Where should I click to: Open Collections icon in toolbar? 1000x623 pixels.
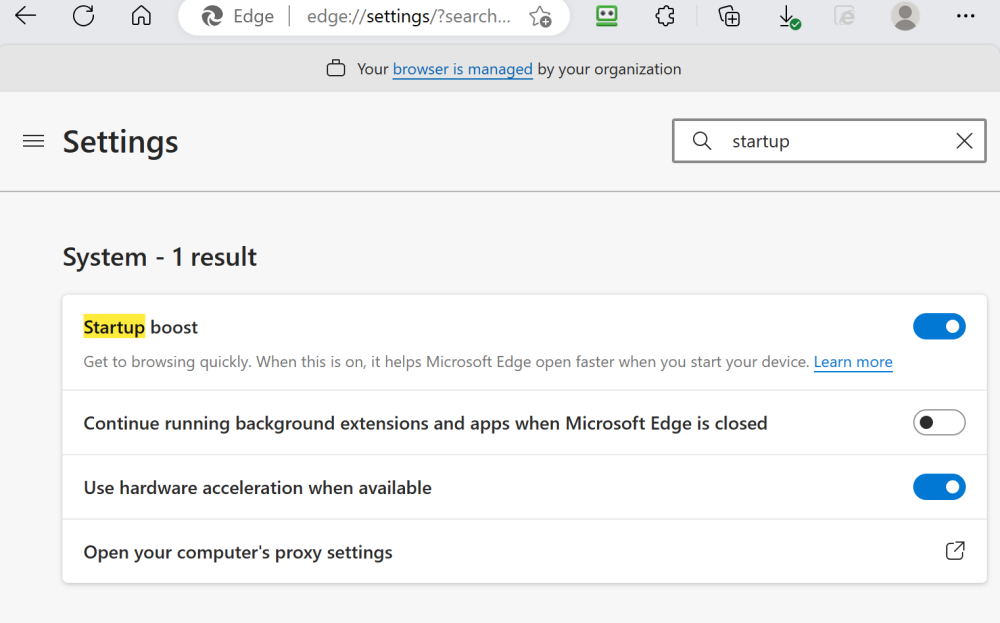pos(729,16)
